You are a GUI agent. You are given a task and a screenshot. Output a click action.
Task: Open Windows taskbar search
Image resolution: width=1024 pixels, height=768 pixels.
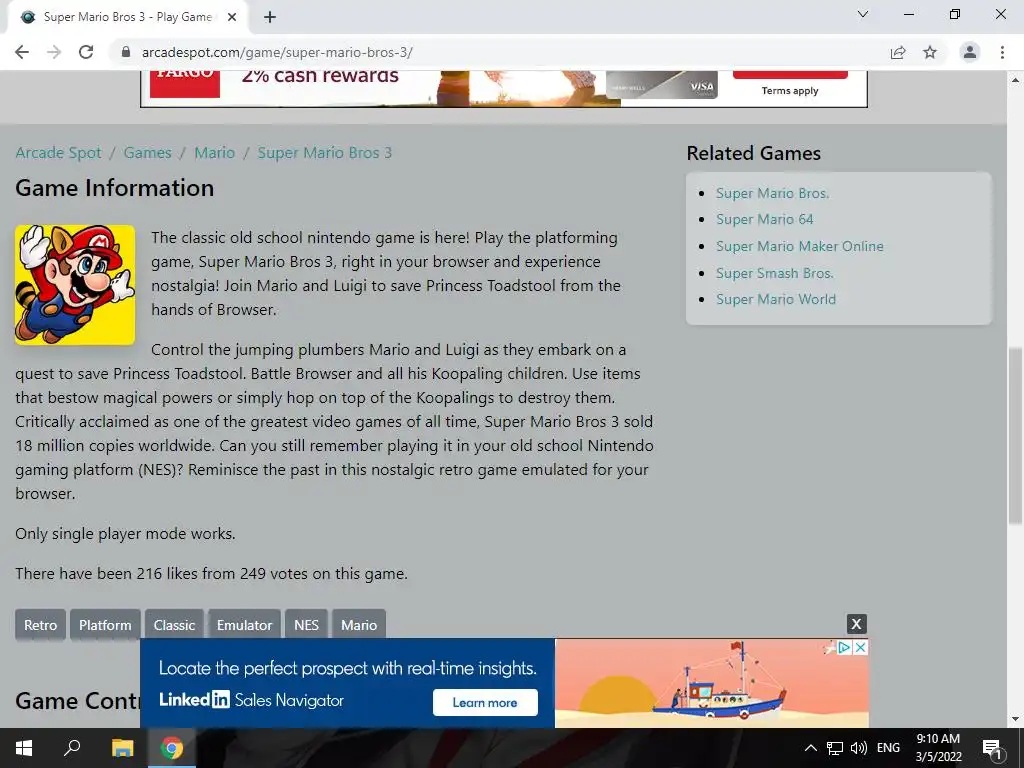pos(72,748)
